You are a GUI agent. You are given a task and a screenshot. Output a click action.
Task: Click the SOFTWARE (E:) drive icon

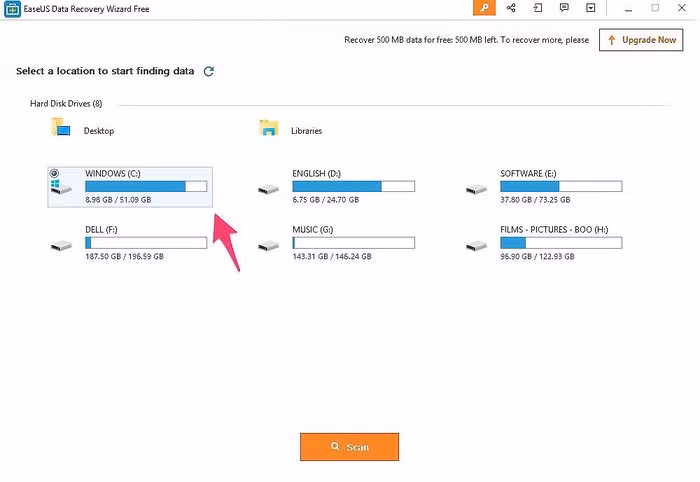coord(476,189)
